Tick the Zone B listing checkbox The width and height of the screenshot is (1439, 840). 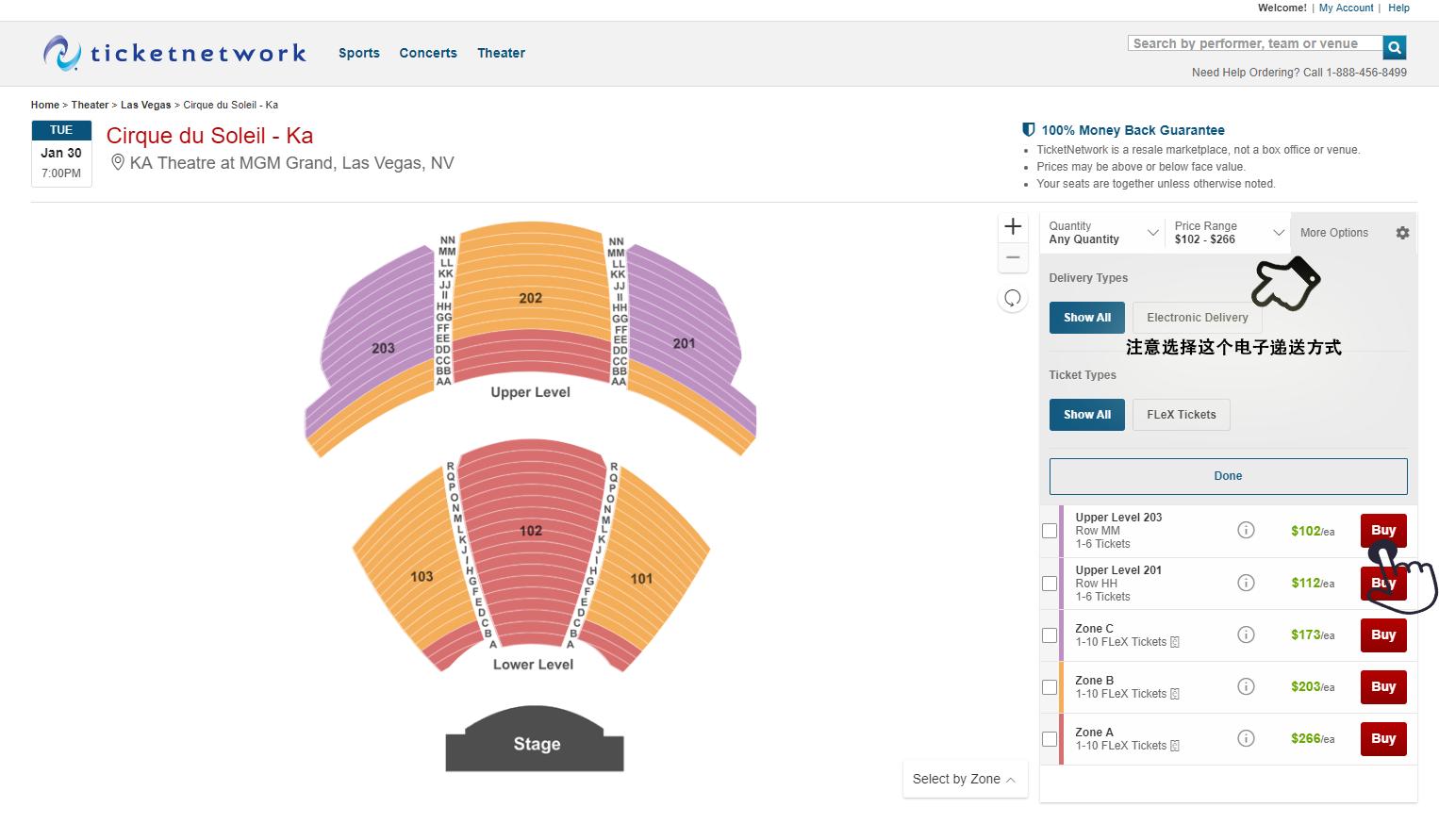(1050, 687)
